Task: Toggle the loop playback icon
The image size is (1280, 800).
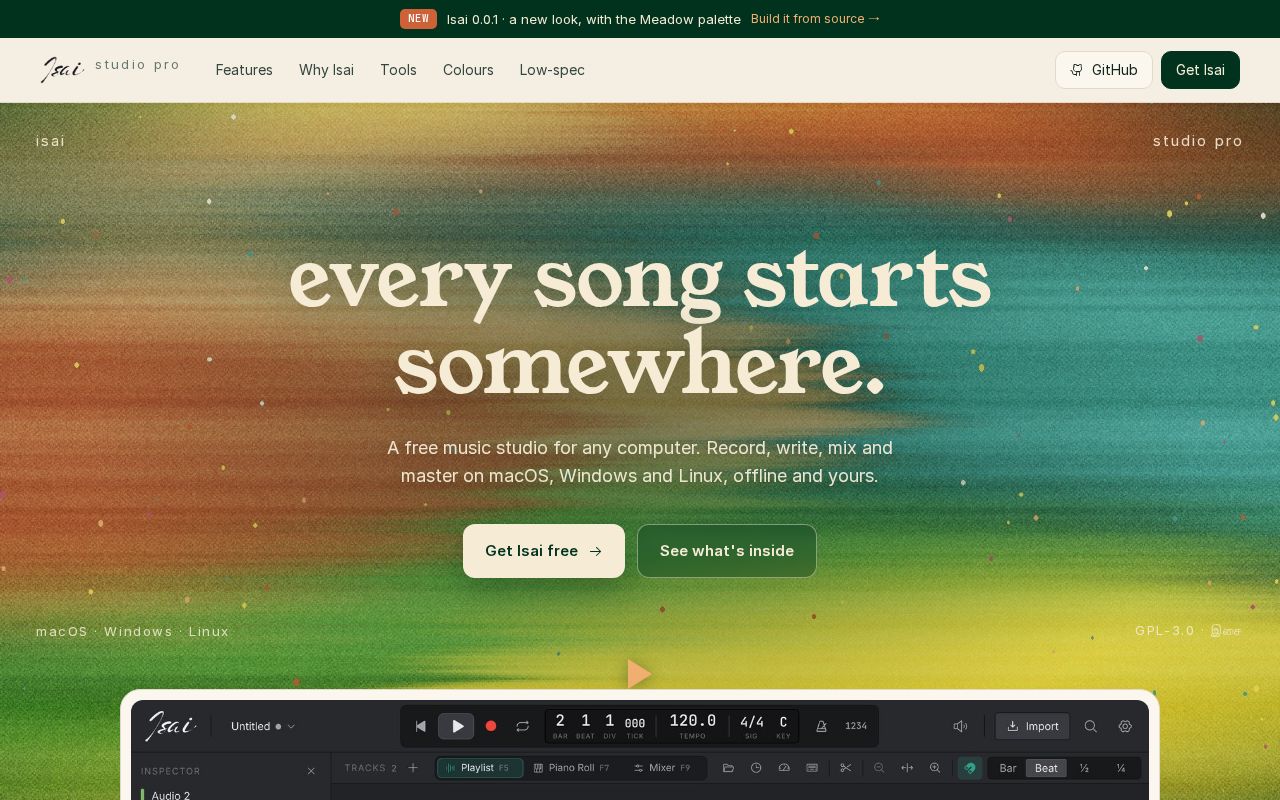Action: [522, 726]
